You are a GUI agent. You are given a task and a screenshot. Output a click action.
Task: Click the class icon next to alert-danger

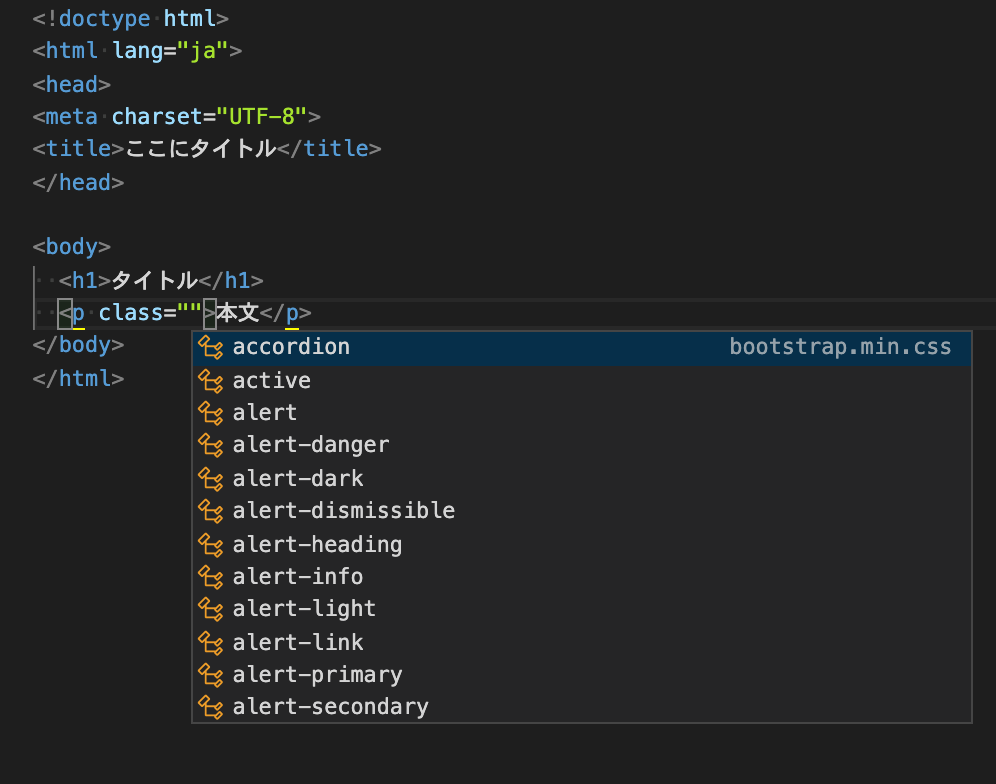pos(211,445)
